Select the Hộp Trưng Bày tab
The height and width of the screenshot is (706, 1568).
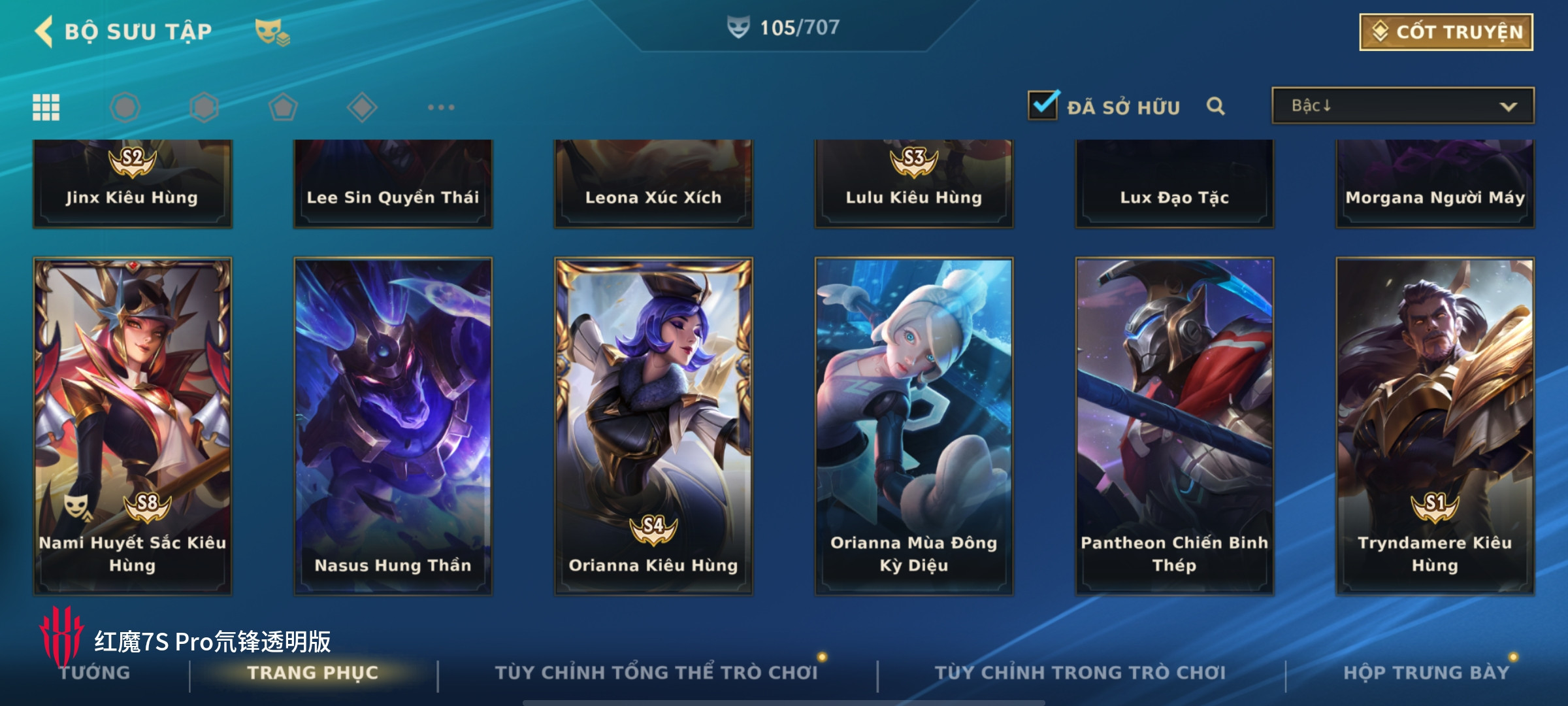pyautogui.click(x=1426, y=673)
